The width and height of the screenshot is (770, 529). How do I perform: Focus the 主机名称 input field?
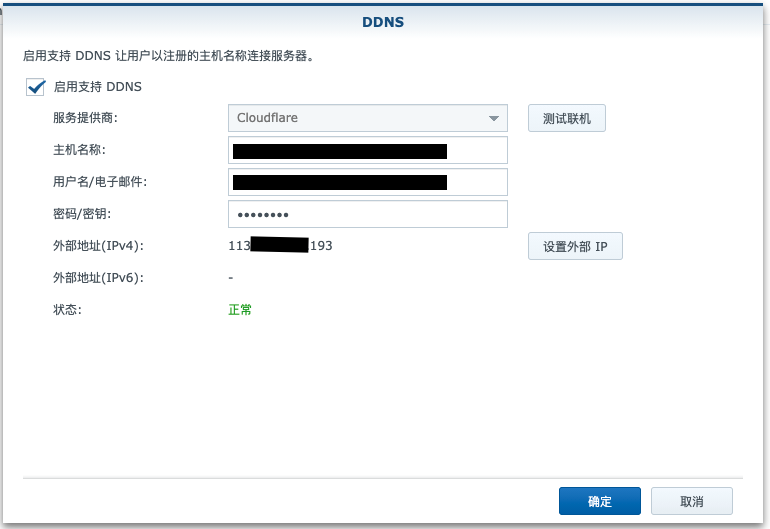pyautogui.click(x=367, y=151)
